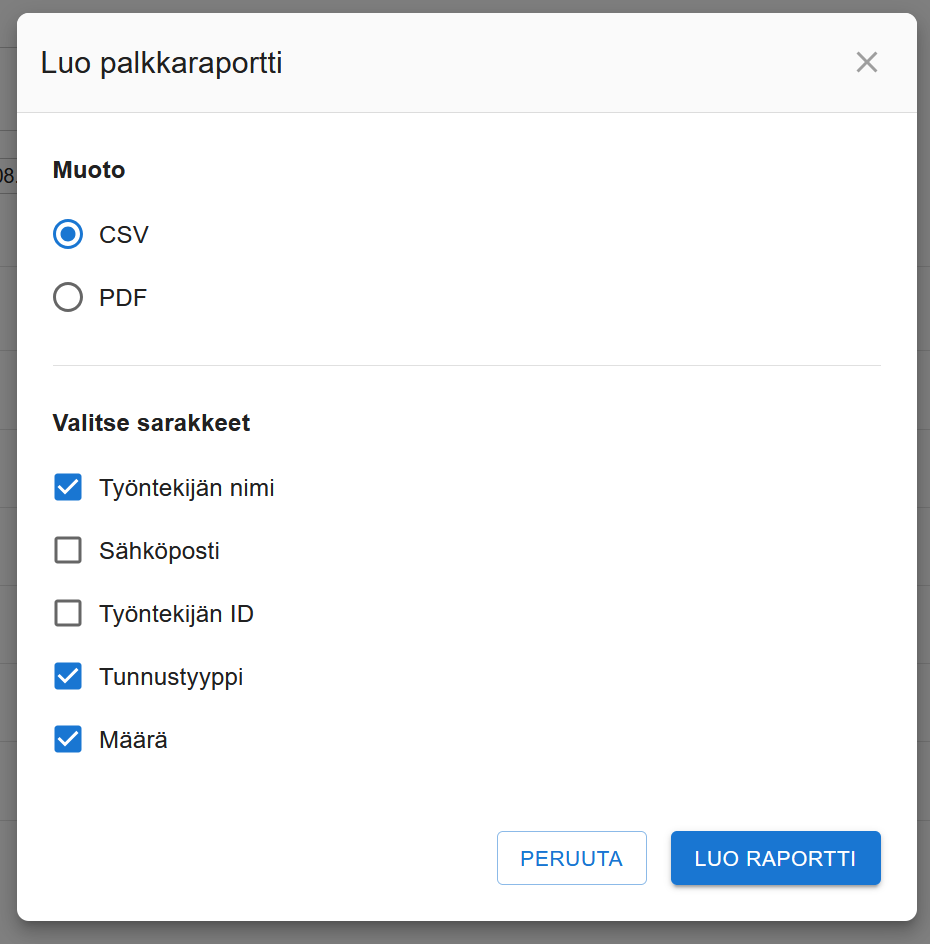The height and width of the screenshot is (944, 930).
Task: Disable the Tunnustyyppi checkbox
Action: (67, 676)
